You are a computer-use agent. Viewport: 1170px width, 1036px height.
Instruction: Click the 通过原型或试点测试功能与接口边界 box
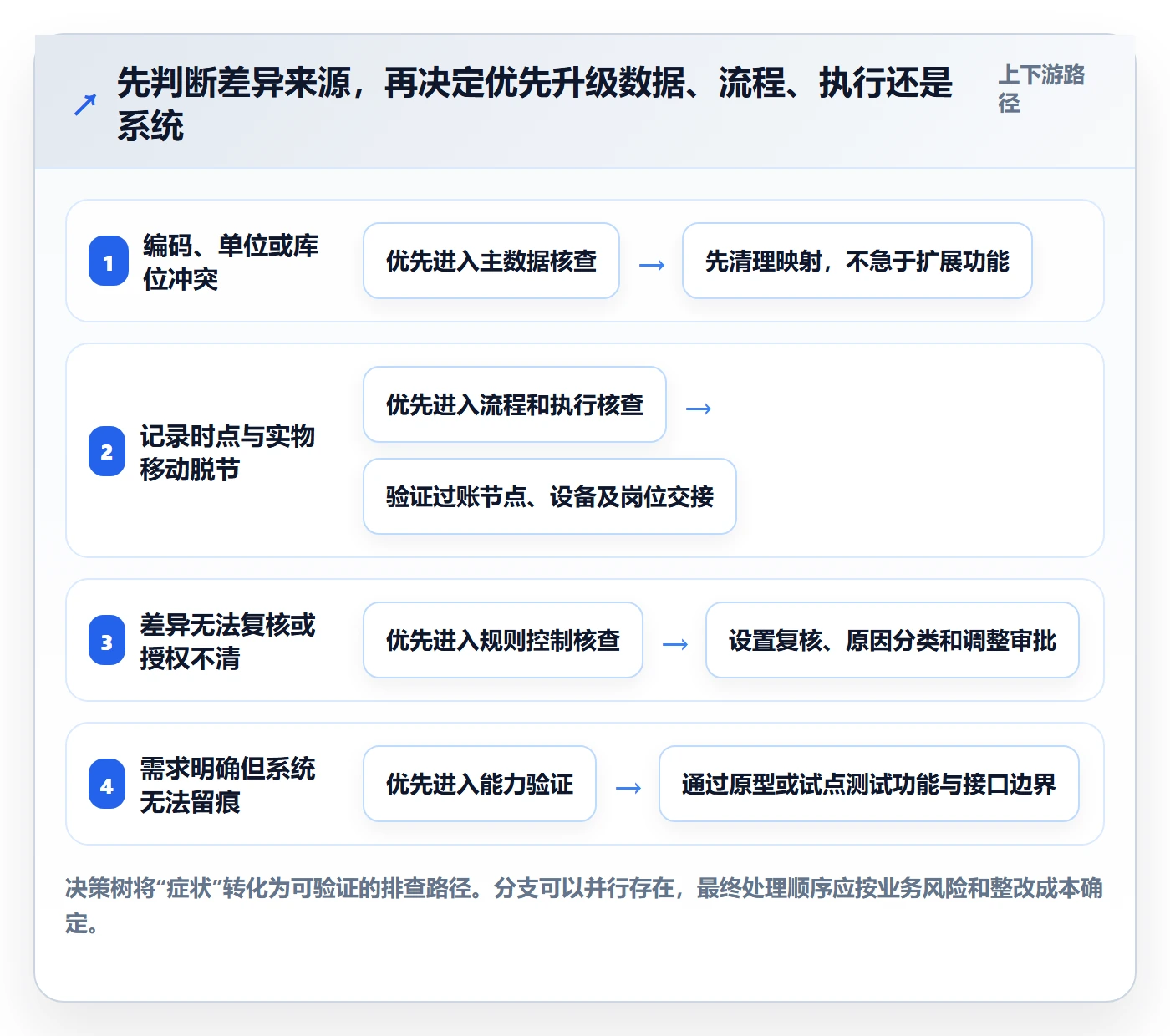click(x=869, y=784)
